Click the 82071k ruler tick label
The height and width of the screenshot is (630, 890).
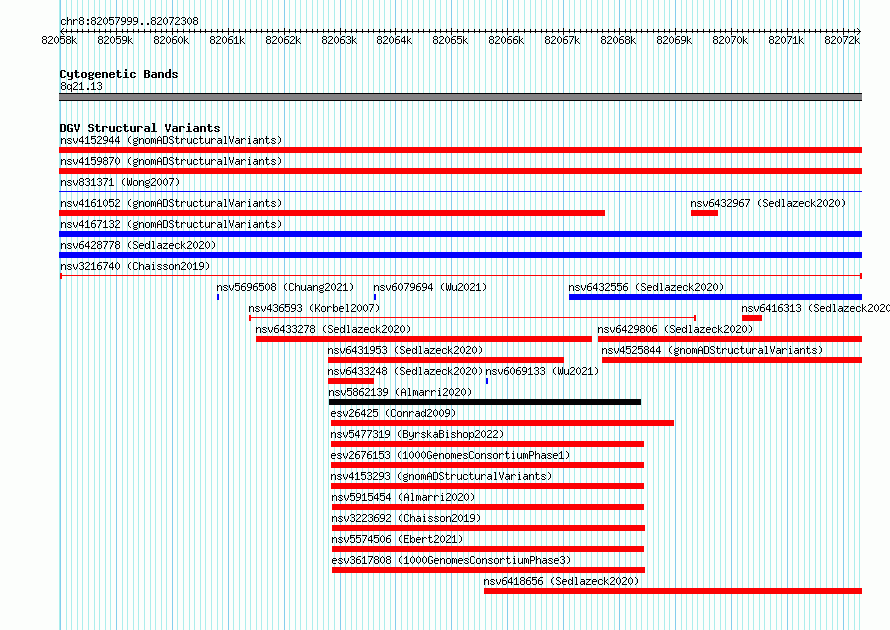coord(786,40)
